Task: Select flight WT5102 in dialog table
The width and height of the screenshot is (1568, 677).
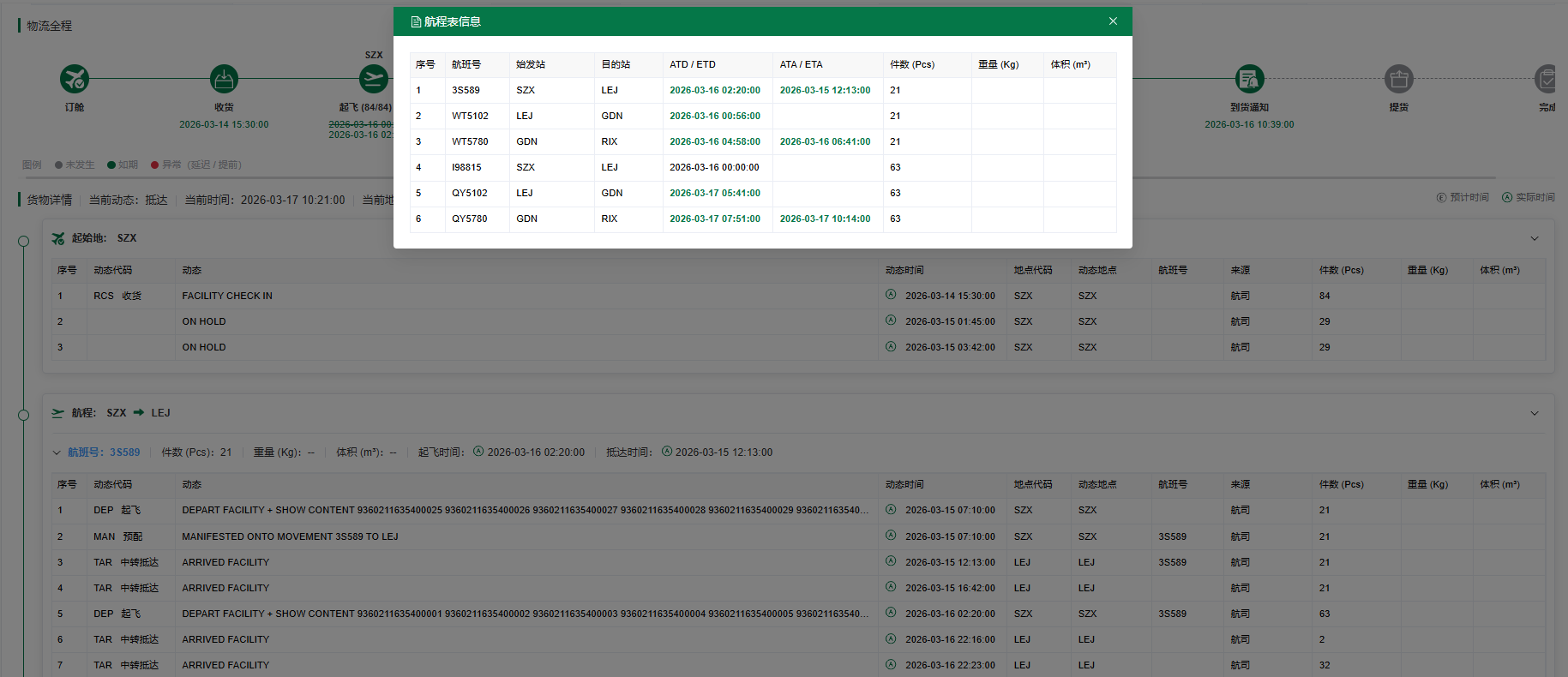Action: pos(763,116)
